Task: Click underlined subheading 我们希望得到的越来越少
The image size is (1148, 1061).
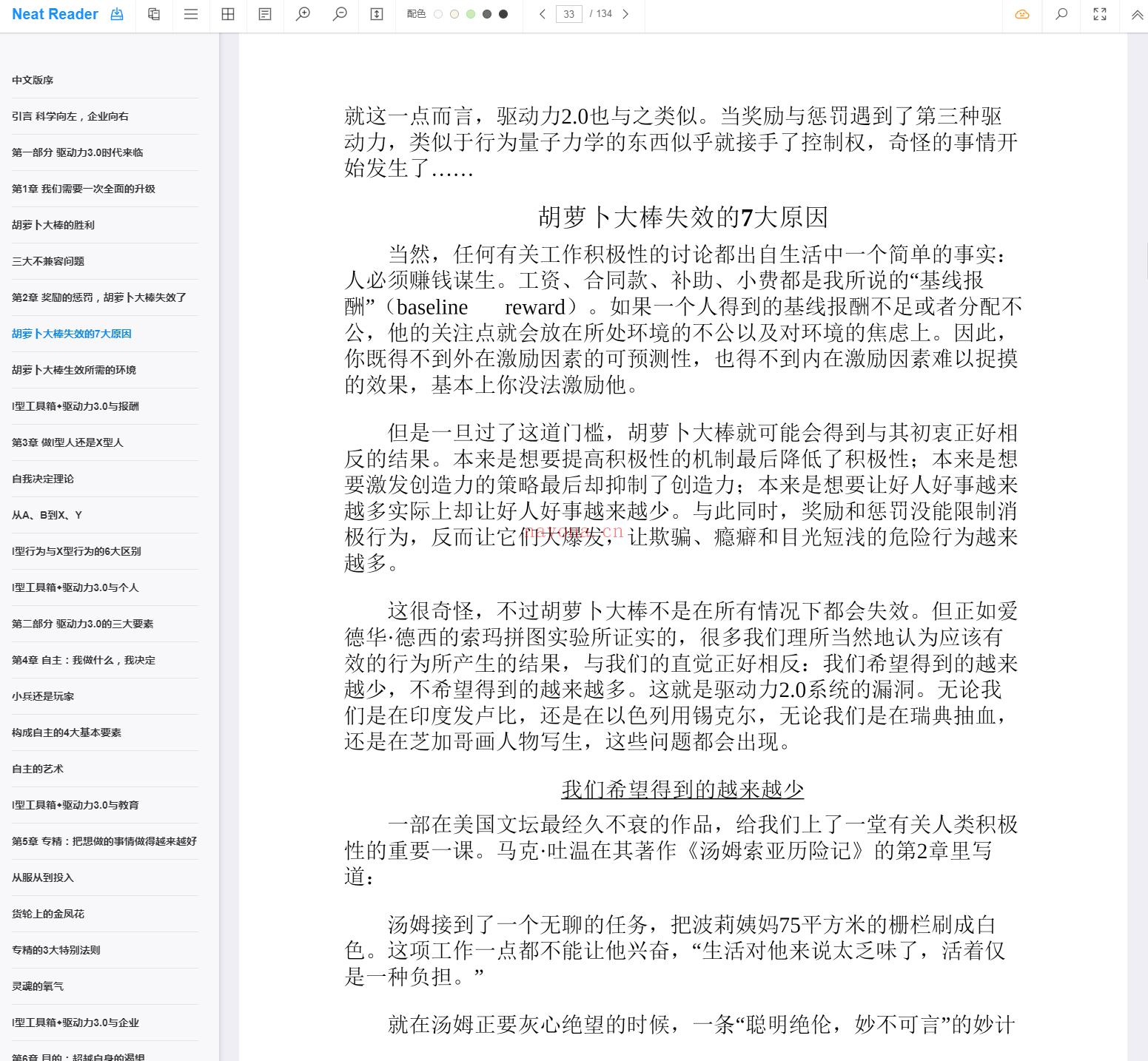Action: tap(682, 789)
